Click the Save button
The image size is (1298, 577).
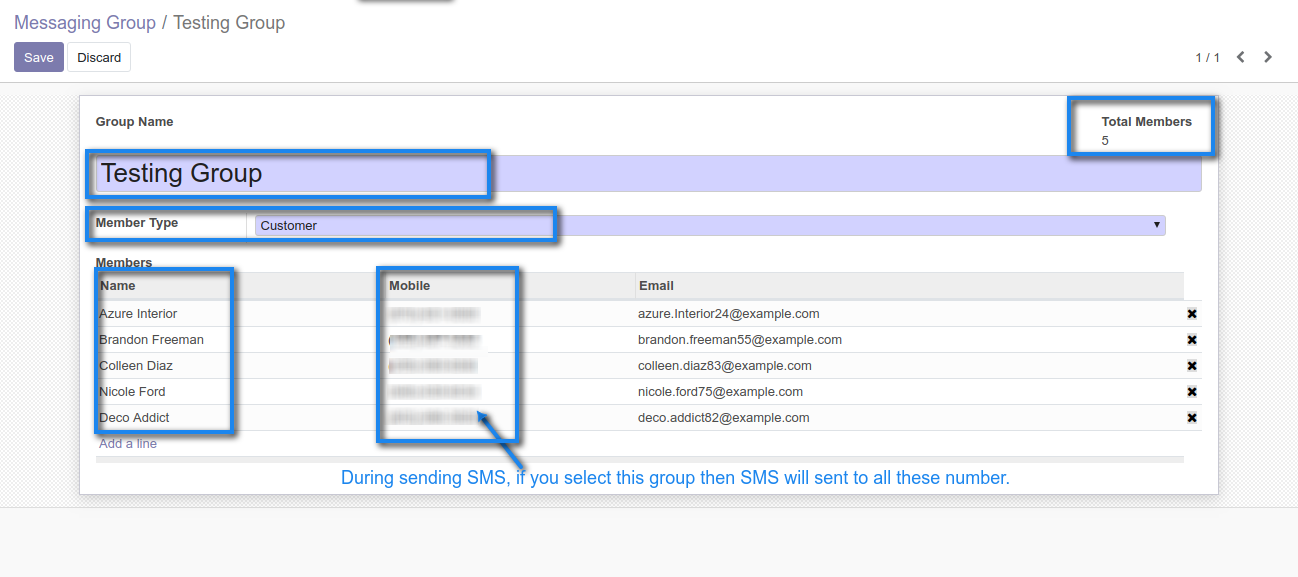(39, 57)
